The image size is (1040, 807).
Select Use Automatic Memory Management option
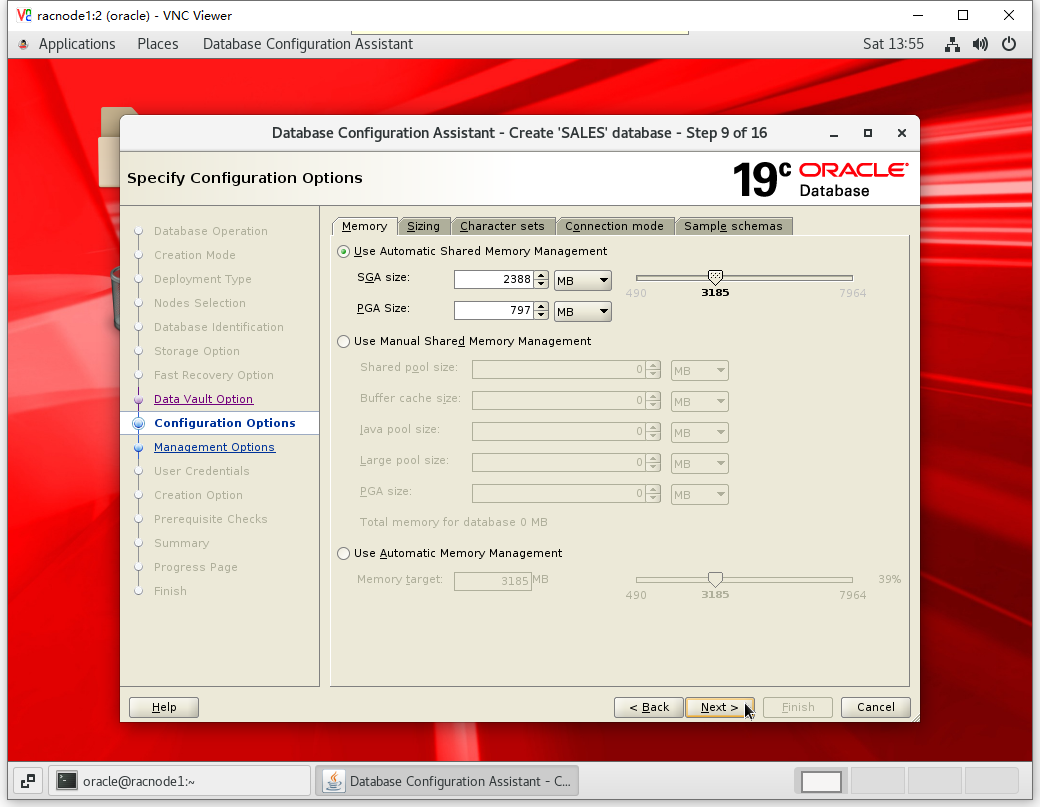pos(344,553)
